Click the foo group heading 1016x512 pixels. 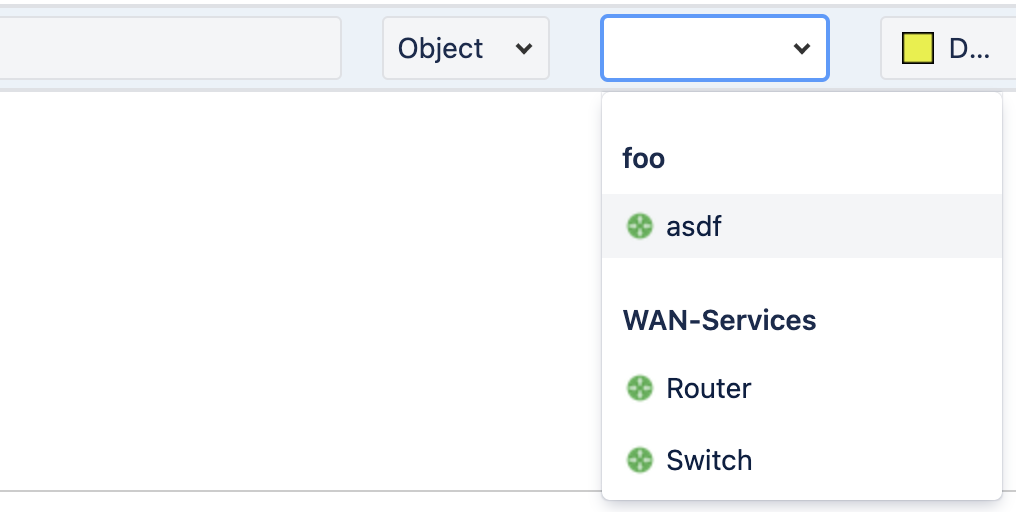click(x=643, y=158)
